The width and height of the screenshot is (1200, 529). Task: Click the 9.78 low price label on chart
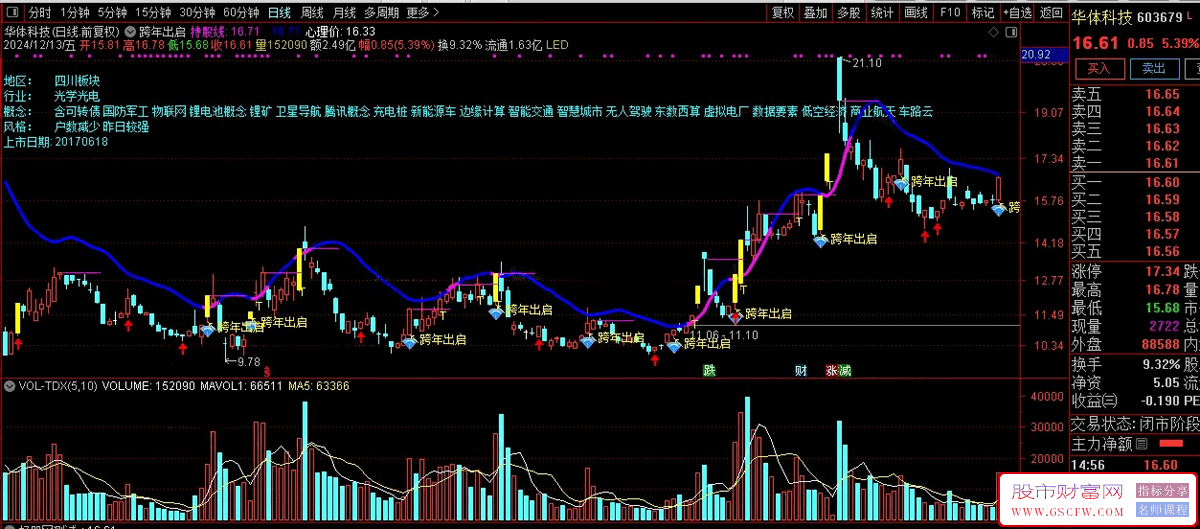248,361
